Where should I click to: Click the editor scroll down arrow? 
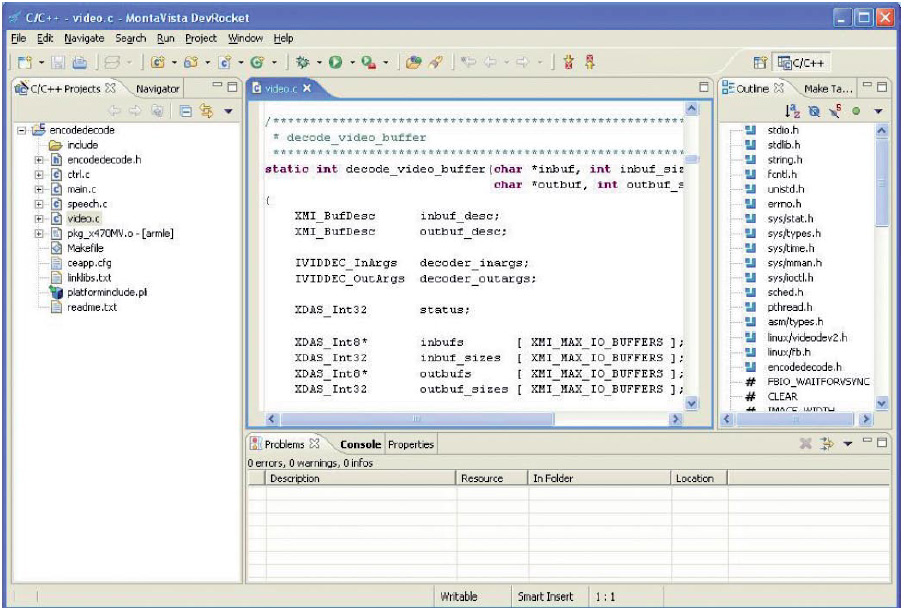(x=691, y=403)
